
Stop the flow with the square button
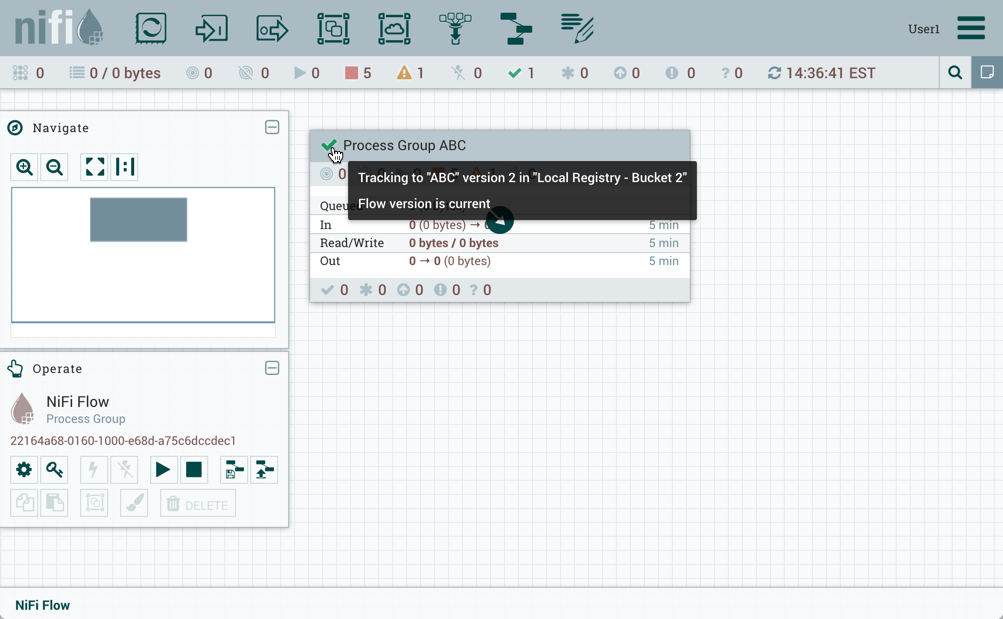tap(194, 470)
